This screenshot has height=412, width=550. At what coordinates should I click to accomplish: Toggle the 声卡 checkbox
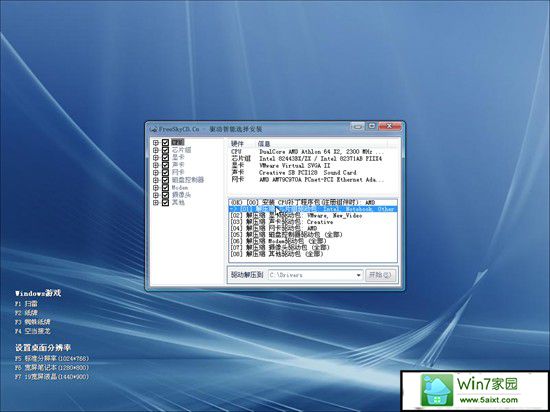point(166,165)
